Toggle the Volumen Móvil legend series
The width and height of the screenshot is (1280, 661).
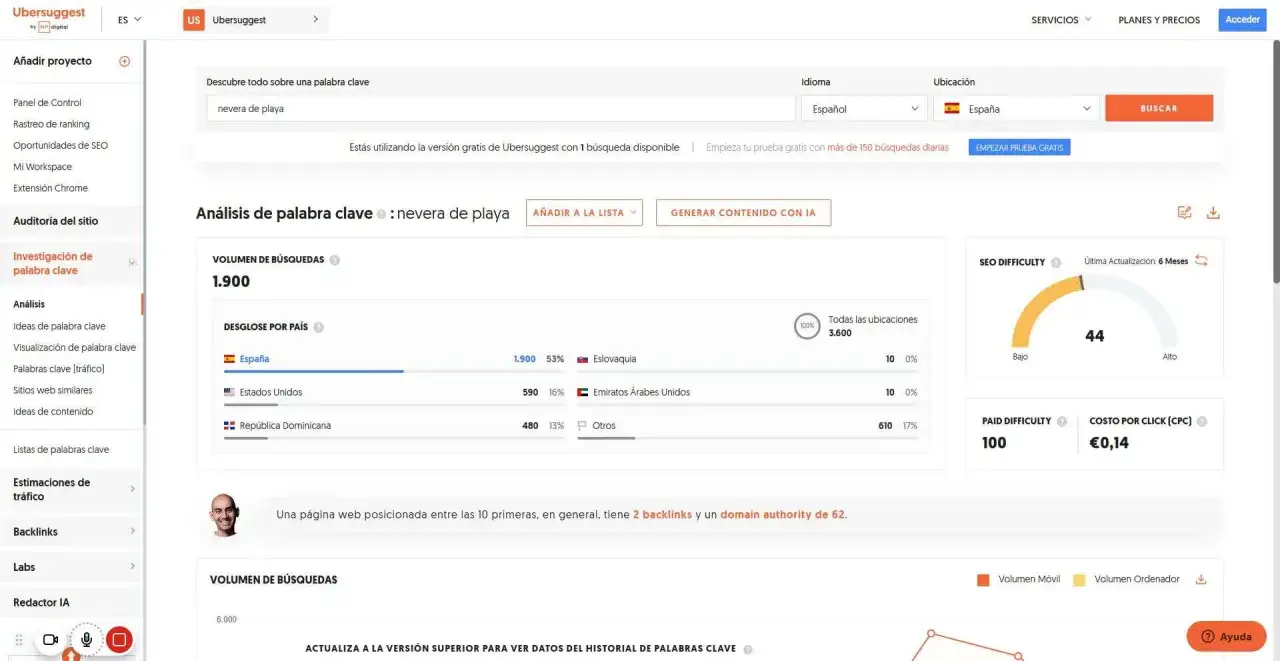[1018, 579]
